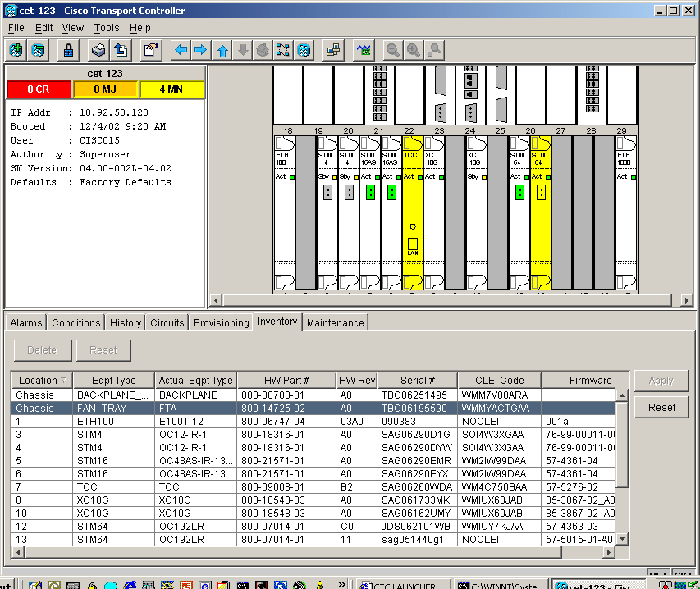
Task: Click the Serial # column header
Action: pyautogui.click(x=417, y=380)
